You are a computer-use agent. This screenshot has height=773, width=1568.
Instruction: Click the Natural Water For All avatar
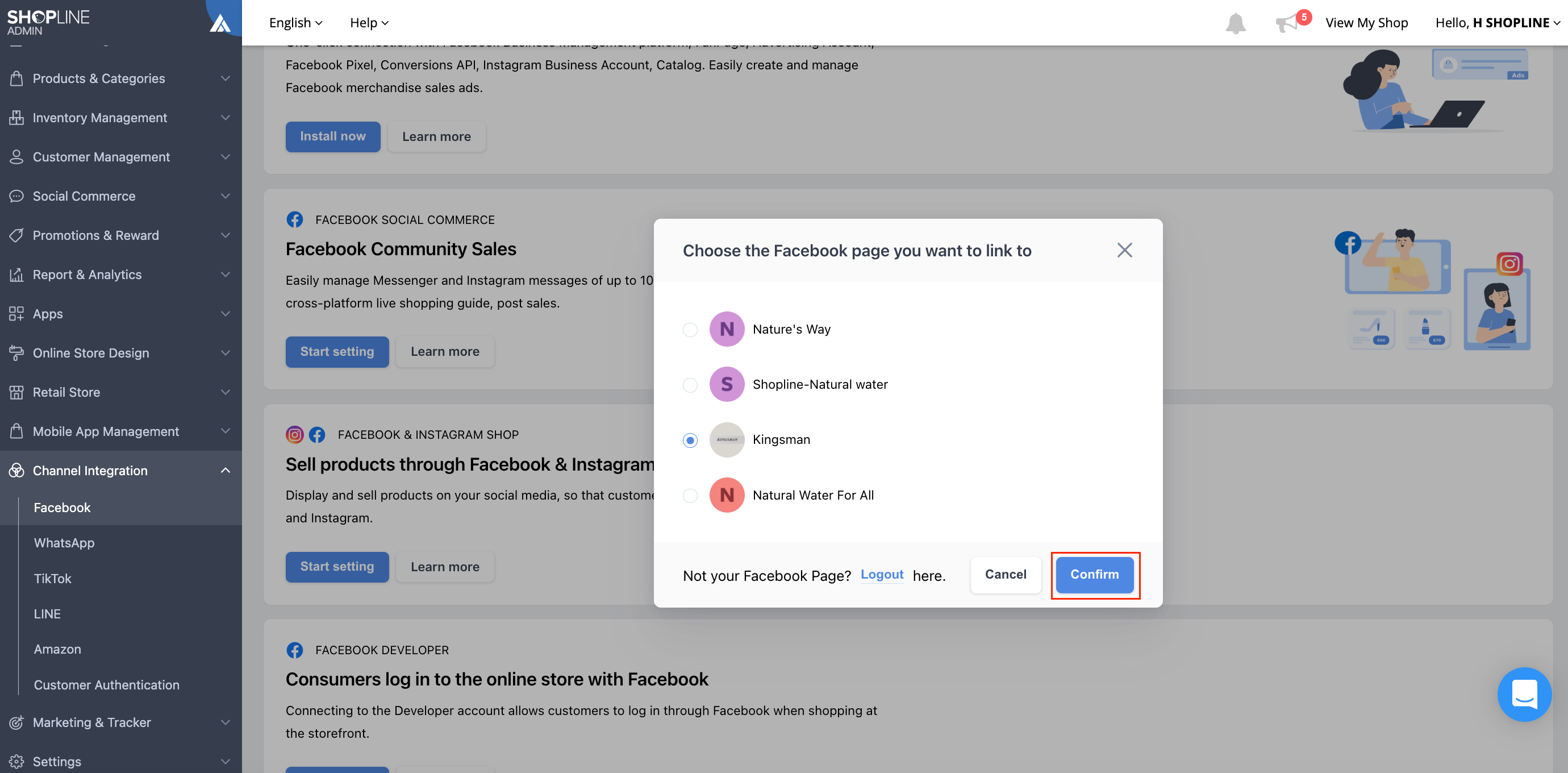(x=727, y=495)
